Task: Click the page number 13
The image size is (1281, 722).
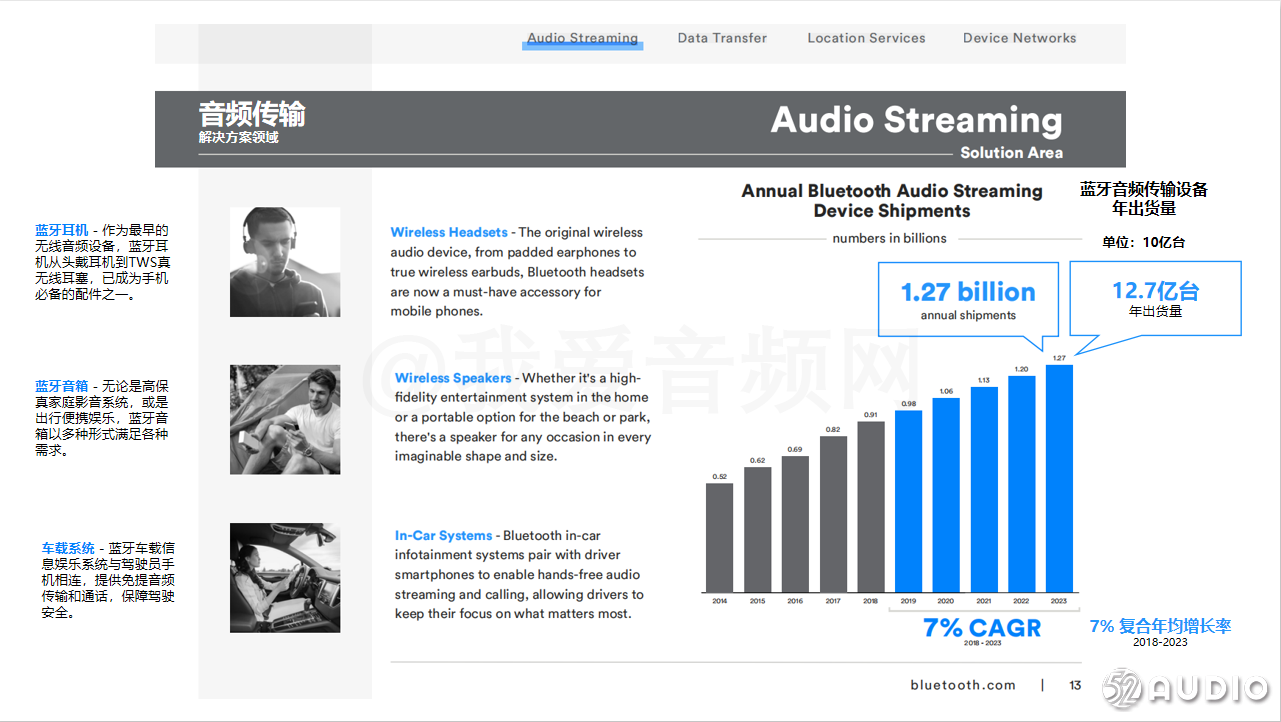Action: point(1075,685)
